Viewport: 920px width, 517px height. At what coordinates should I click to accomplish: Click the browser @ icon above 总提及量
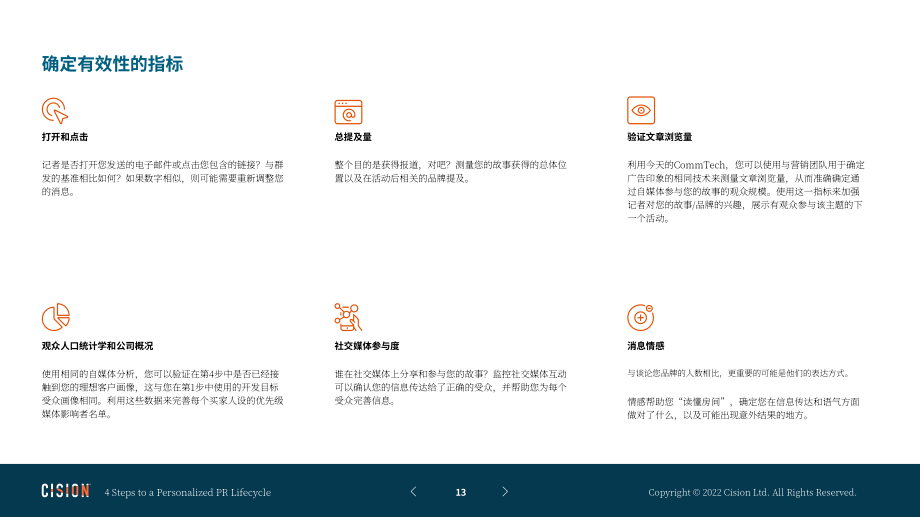click(349, 111)
